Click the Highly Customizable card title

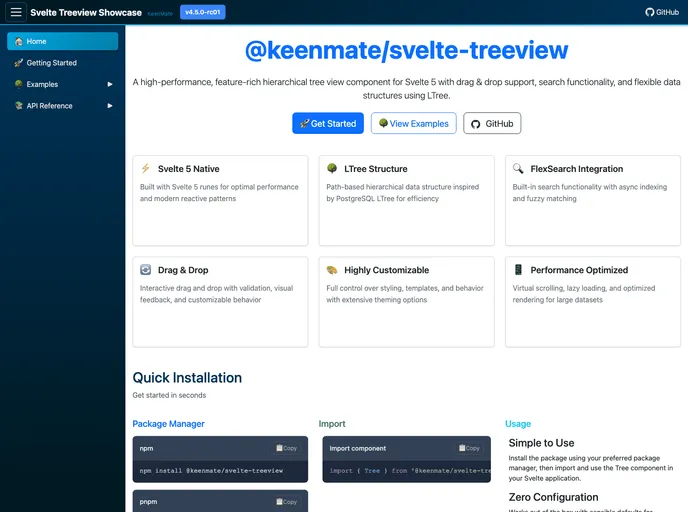[387, 270]
